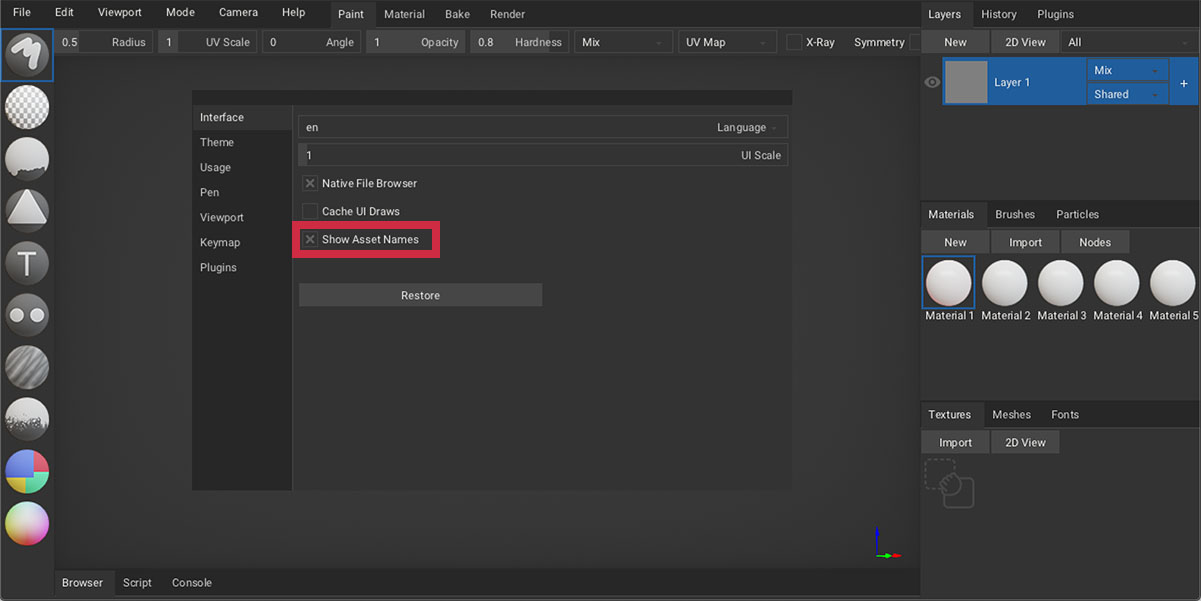Screen dimensions: 1201x601
Task: Open the Help menu
Action: [293, 13]
